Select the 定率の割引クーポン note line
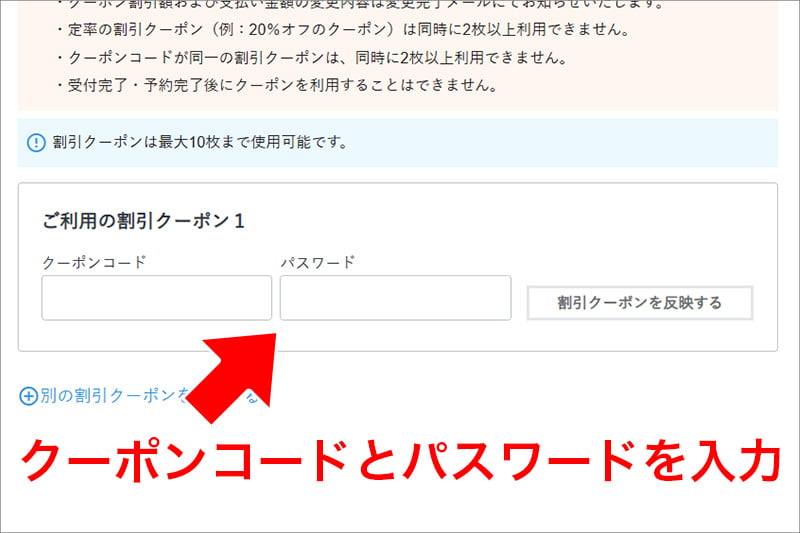 pyautogui.click(x=343, y=30)
